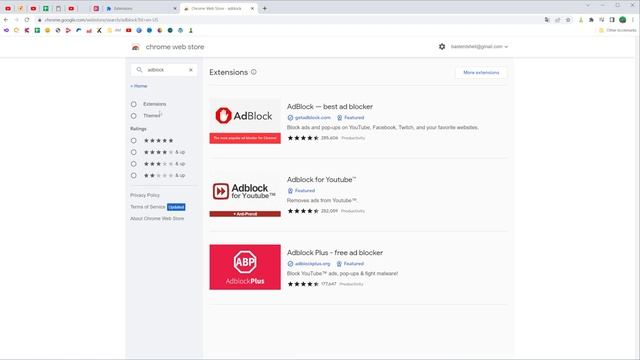Open a new browser tab

click(x=264, y=8)
